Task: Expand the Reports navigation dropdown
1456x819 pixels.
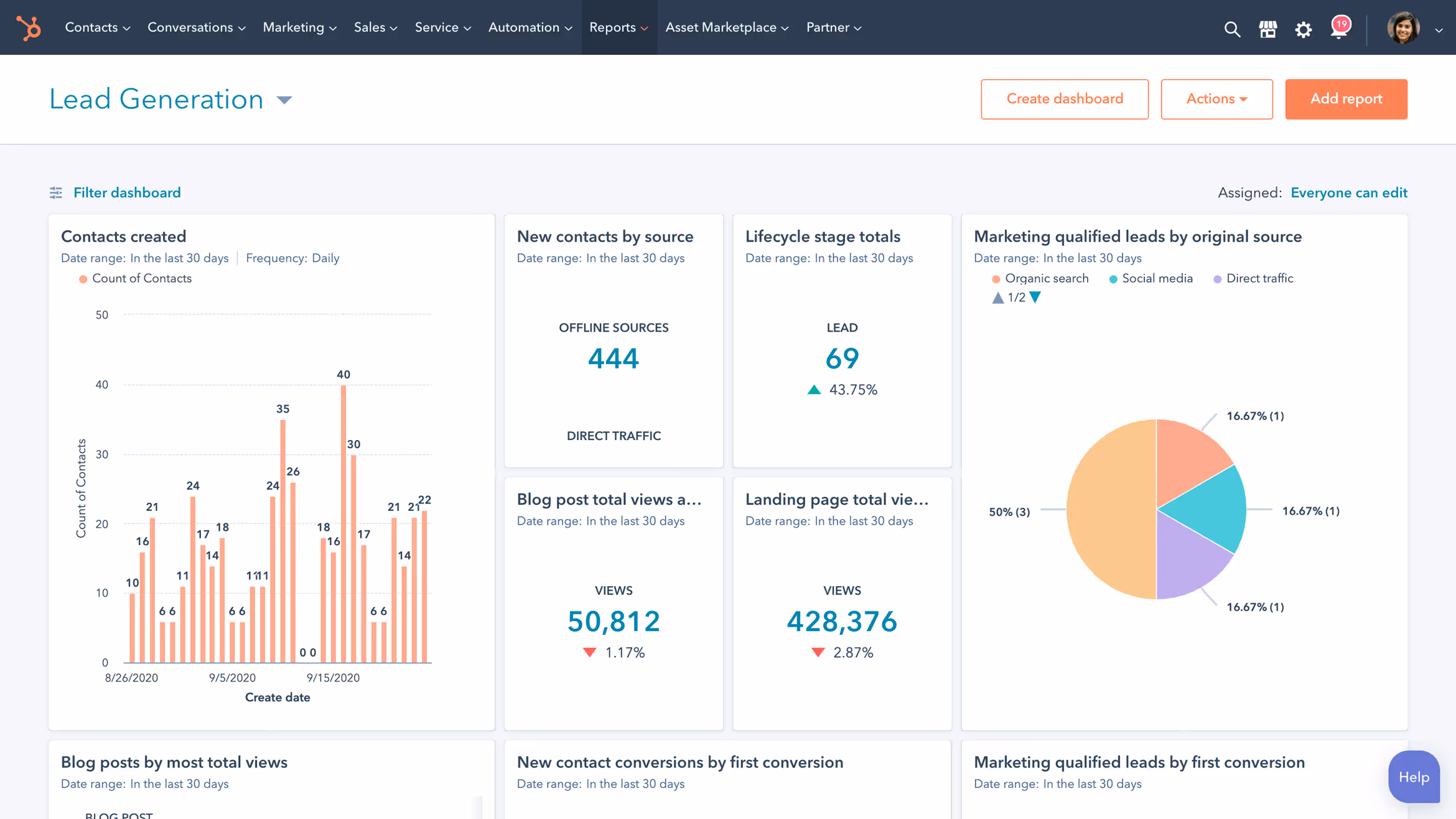Action: point(618,27)
